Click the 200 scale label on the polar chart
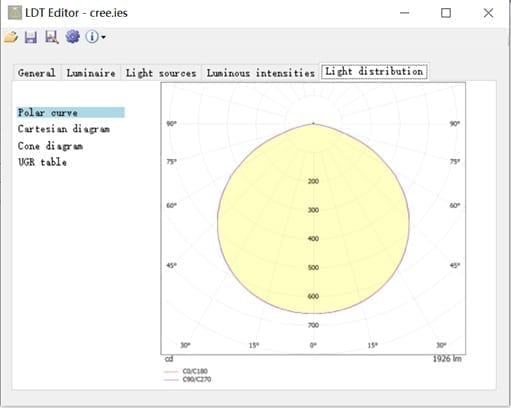The width and height of the screenshot is (511, 408). (313, 181)
